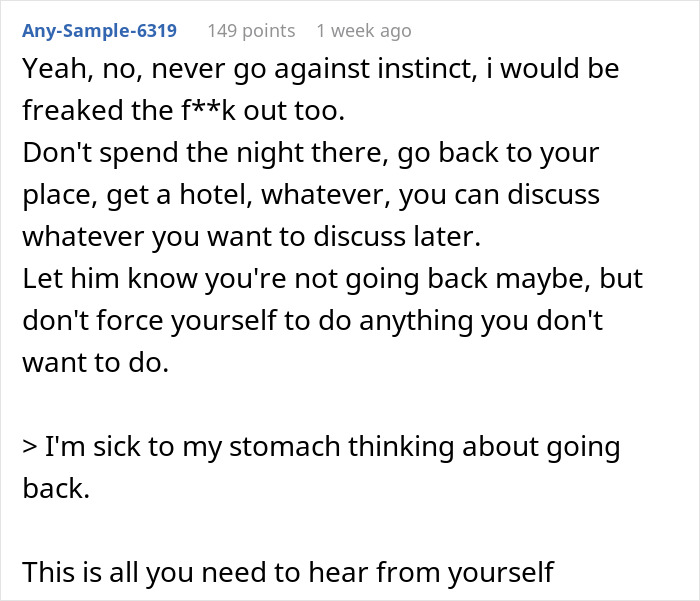The width and height of the screenshot is (700, 601).
Task: Click the single word 'back.' line
Action: click(x=51, y=489)
